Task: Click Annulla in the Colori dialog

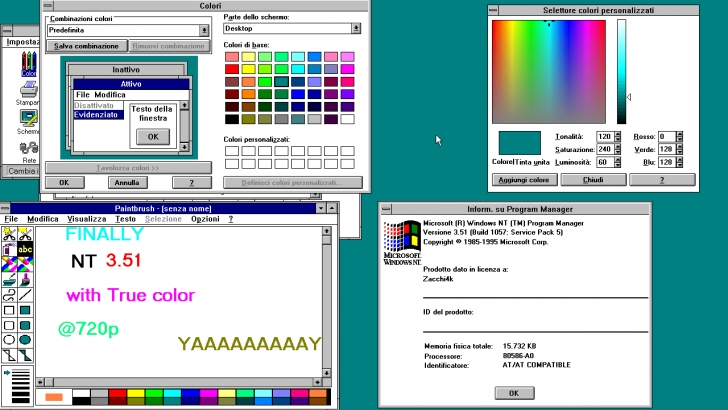Action: pyautogui.click(x=127, y=182)
